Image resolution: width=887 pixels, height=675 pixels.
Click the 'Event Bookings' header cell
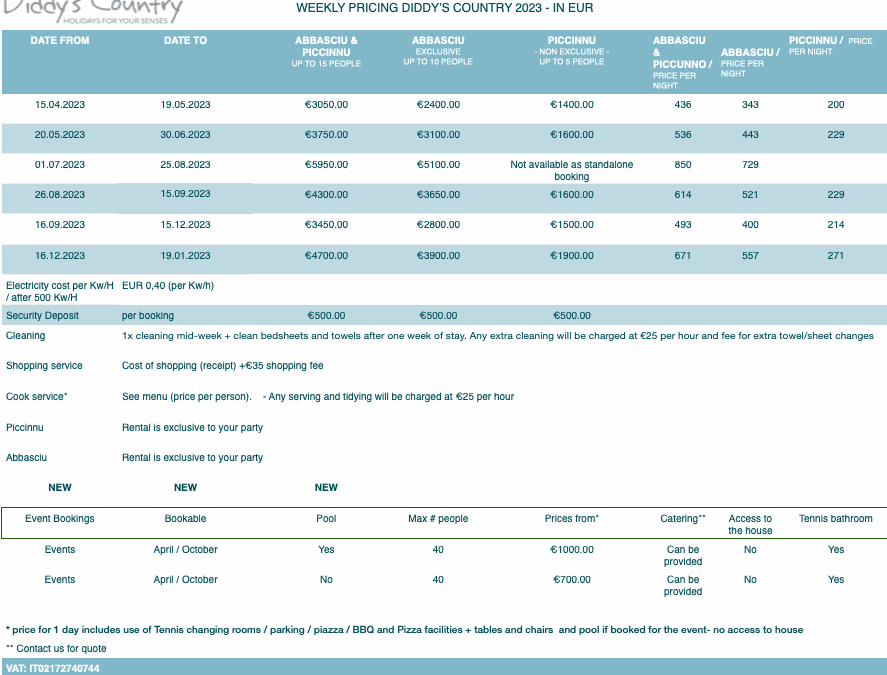(60, 519)
